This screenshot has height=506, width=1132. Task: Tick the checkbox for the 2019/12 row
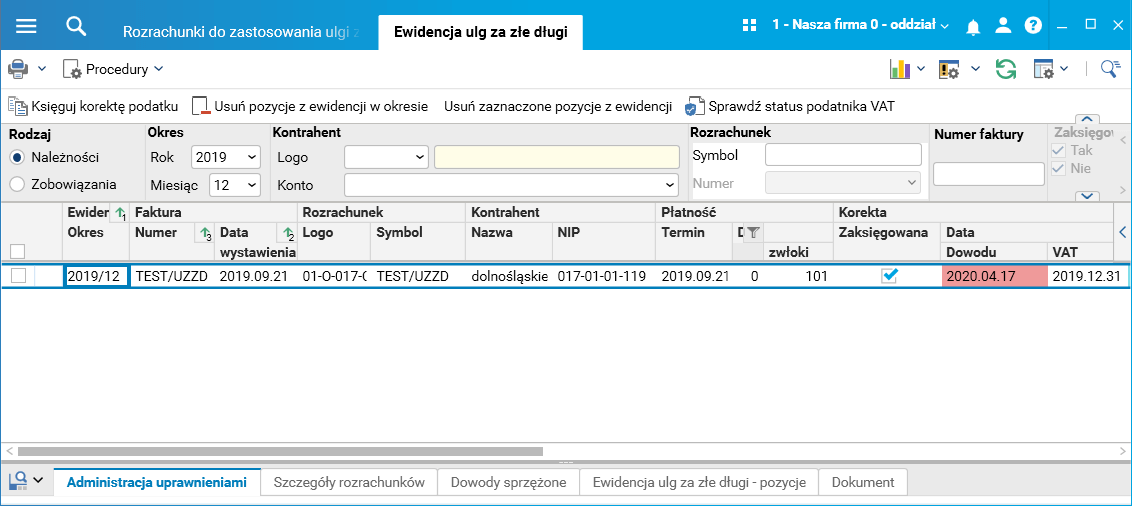point(18,276)
